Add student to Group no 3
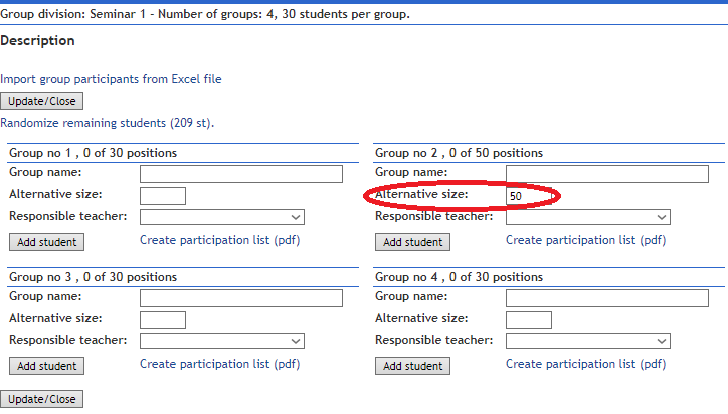Image resolution: width=728 pixels, height=414 pixels. (x=46, y=366)
